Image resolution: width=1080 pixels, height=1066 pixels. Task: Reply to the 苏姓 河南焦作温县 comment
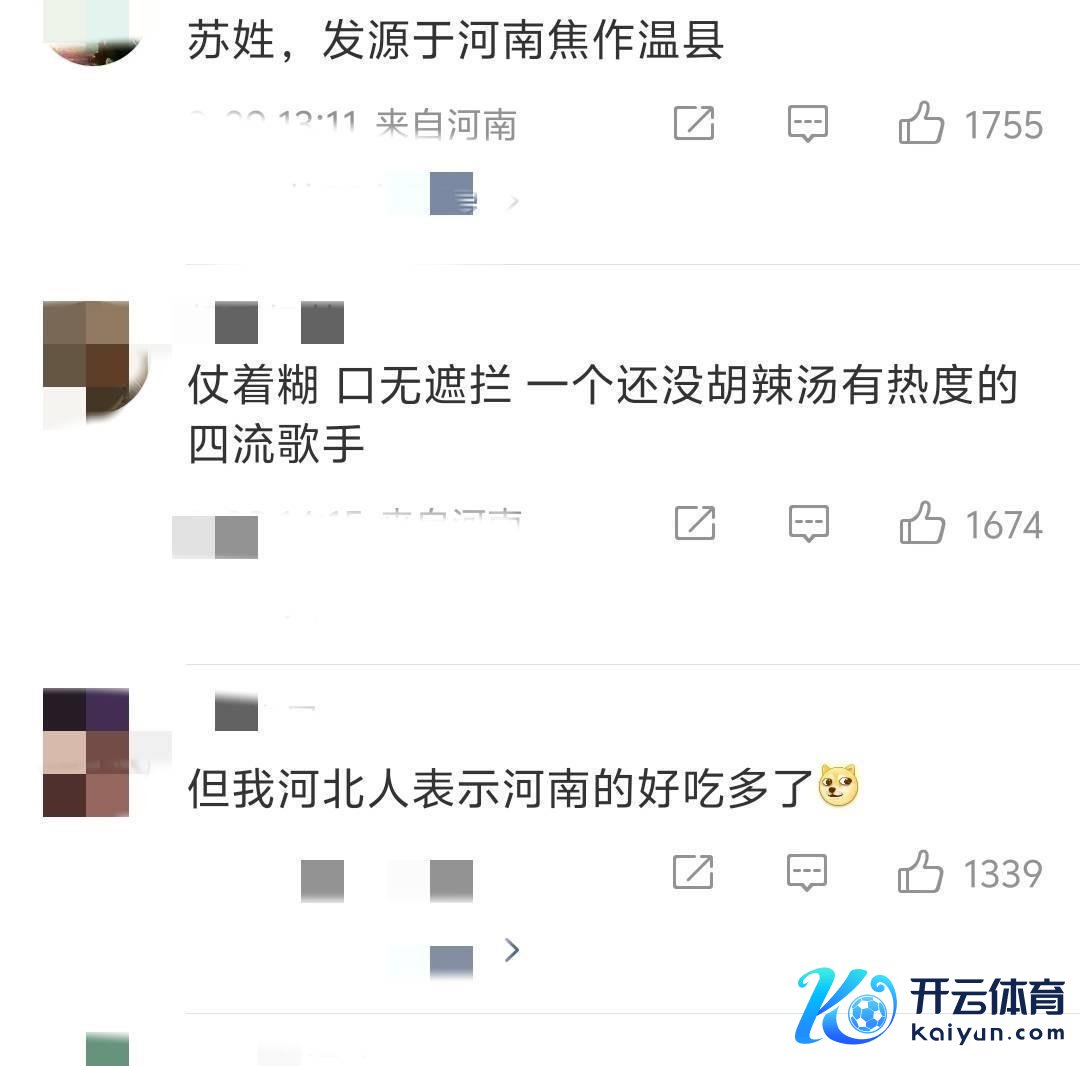[807, 124]
